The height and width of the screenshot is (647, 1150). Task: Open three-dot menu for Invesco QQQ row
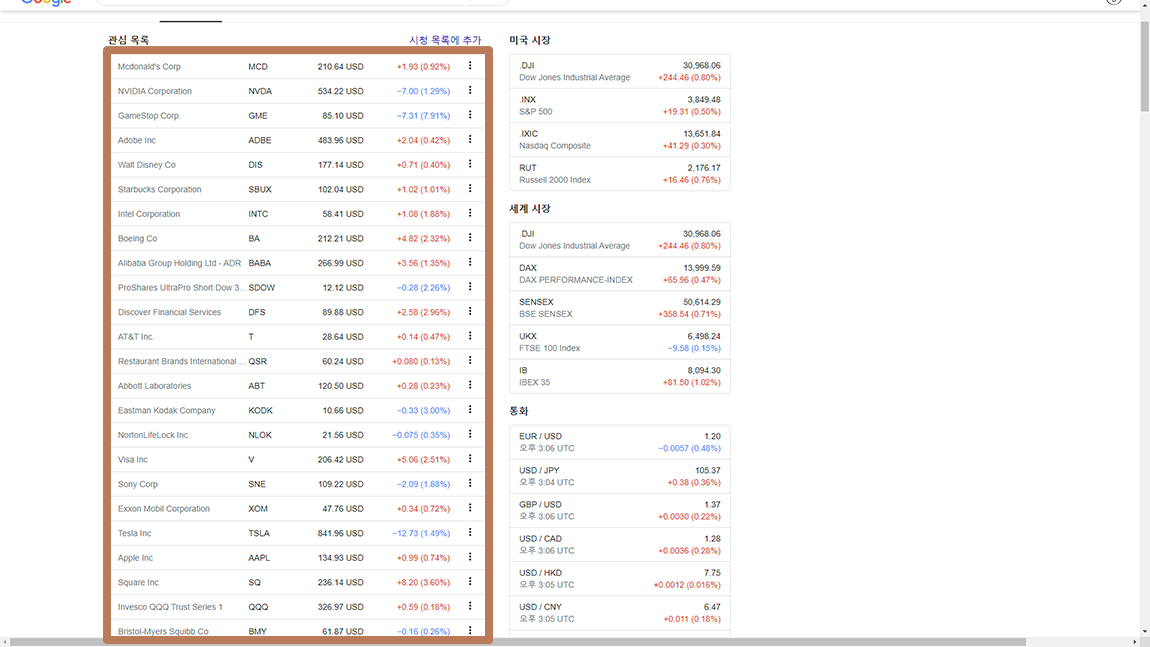pyautogui.click(x=470, y=607)
